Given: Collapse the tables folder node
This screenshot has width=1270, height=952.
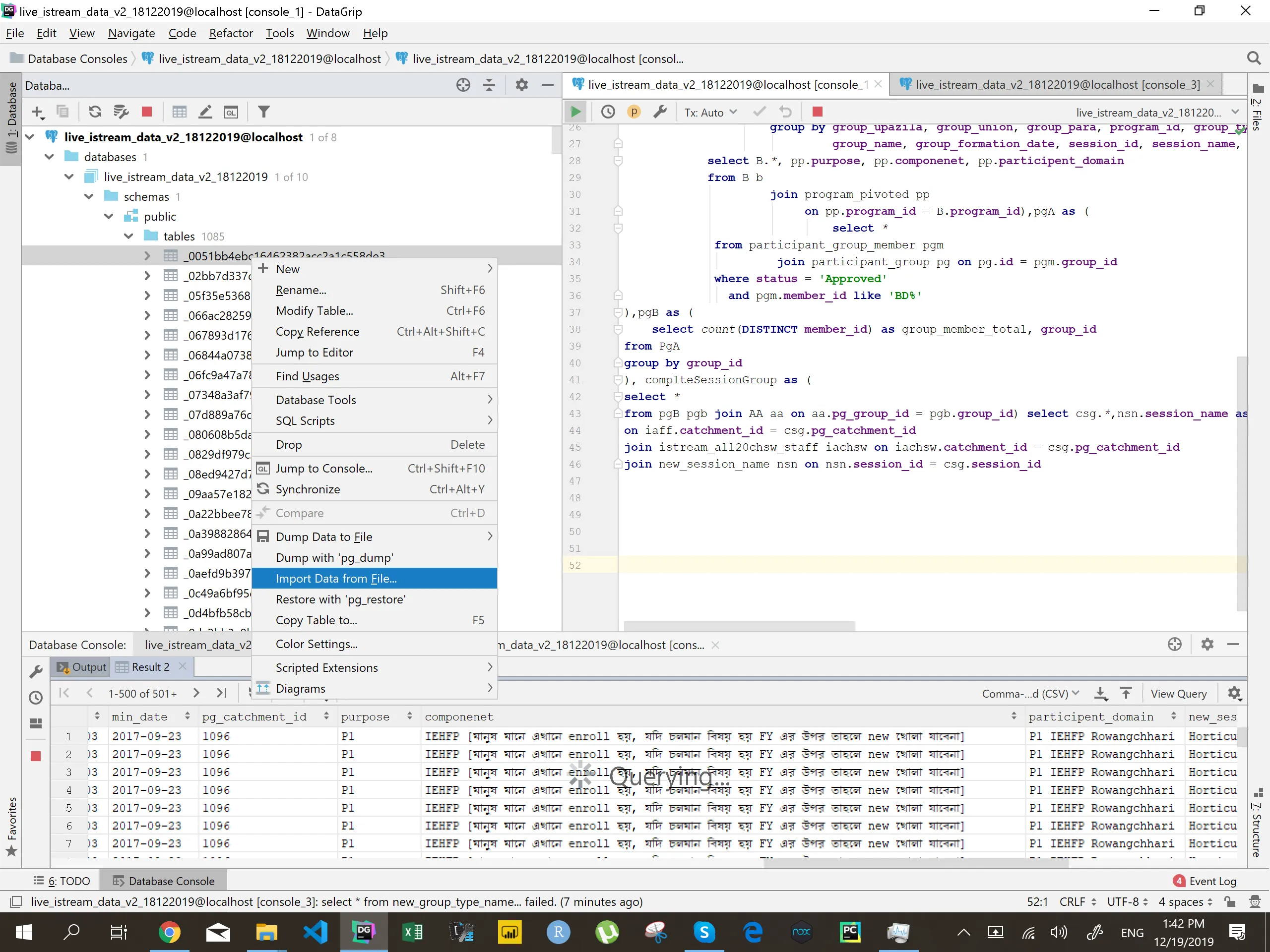Looking at the screenshot, I should coord(128,237).
